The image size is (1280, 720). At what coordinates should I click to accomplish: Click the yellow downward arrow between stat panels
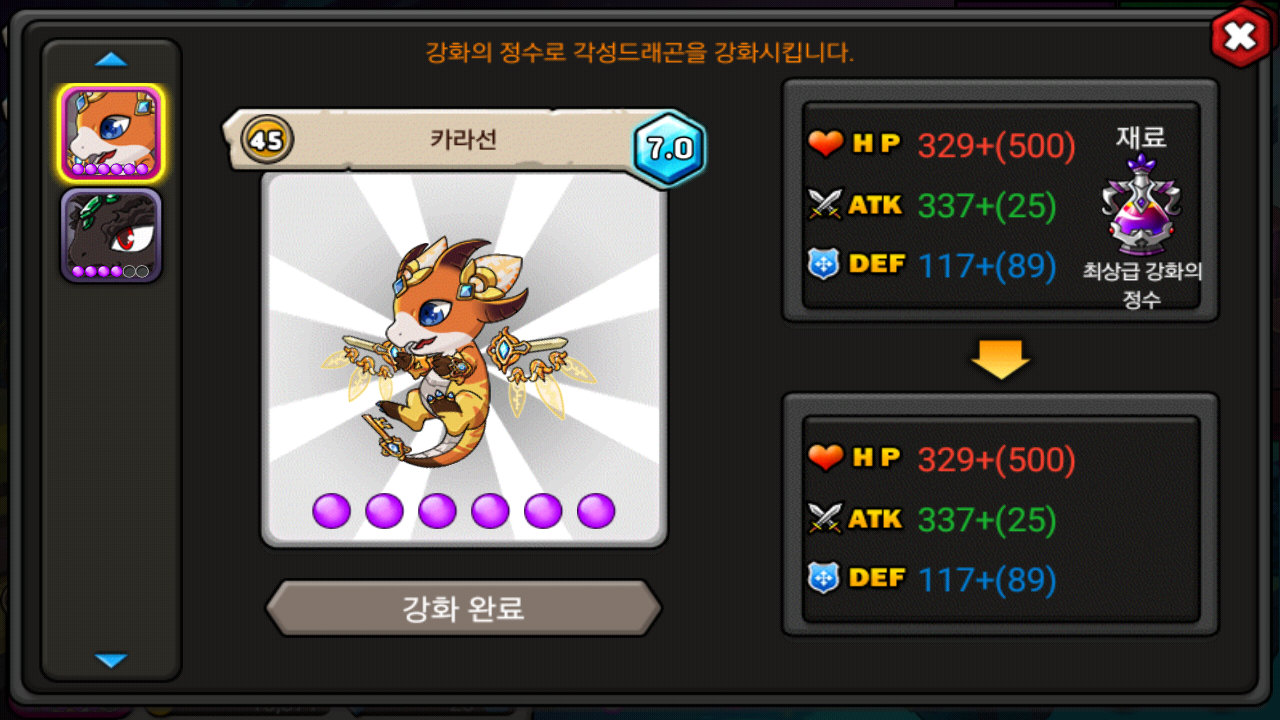(x=1000, y=359)
